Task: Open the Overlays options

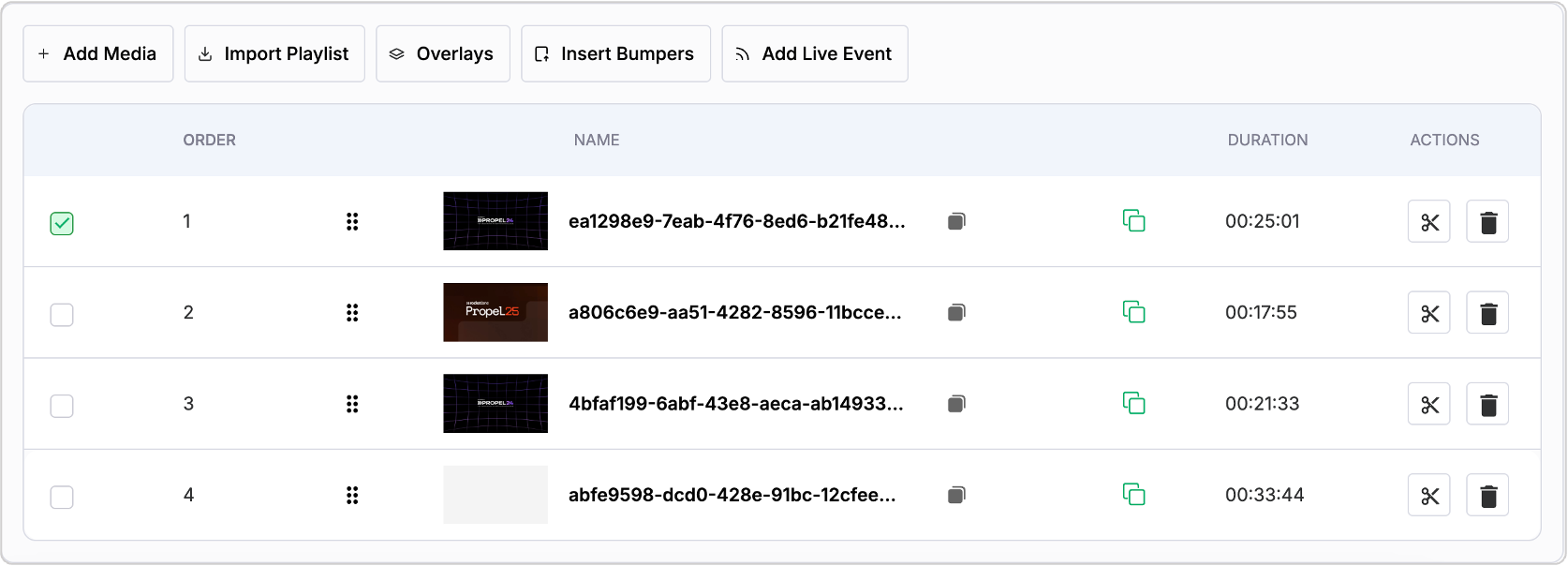Action: tap(443, 53)
